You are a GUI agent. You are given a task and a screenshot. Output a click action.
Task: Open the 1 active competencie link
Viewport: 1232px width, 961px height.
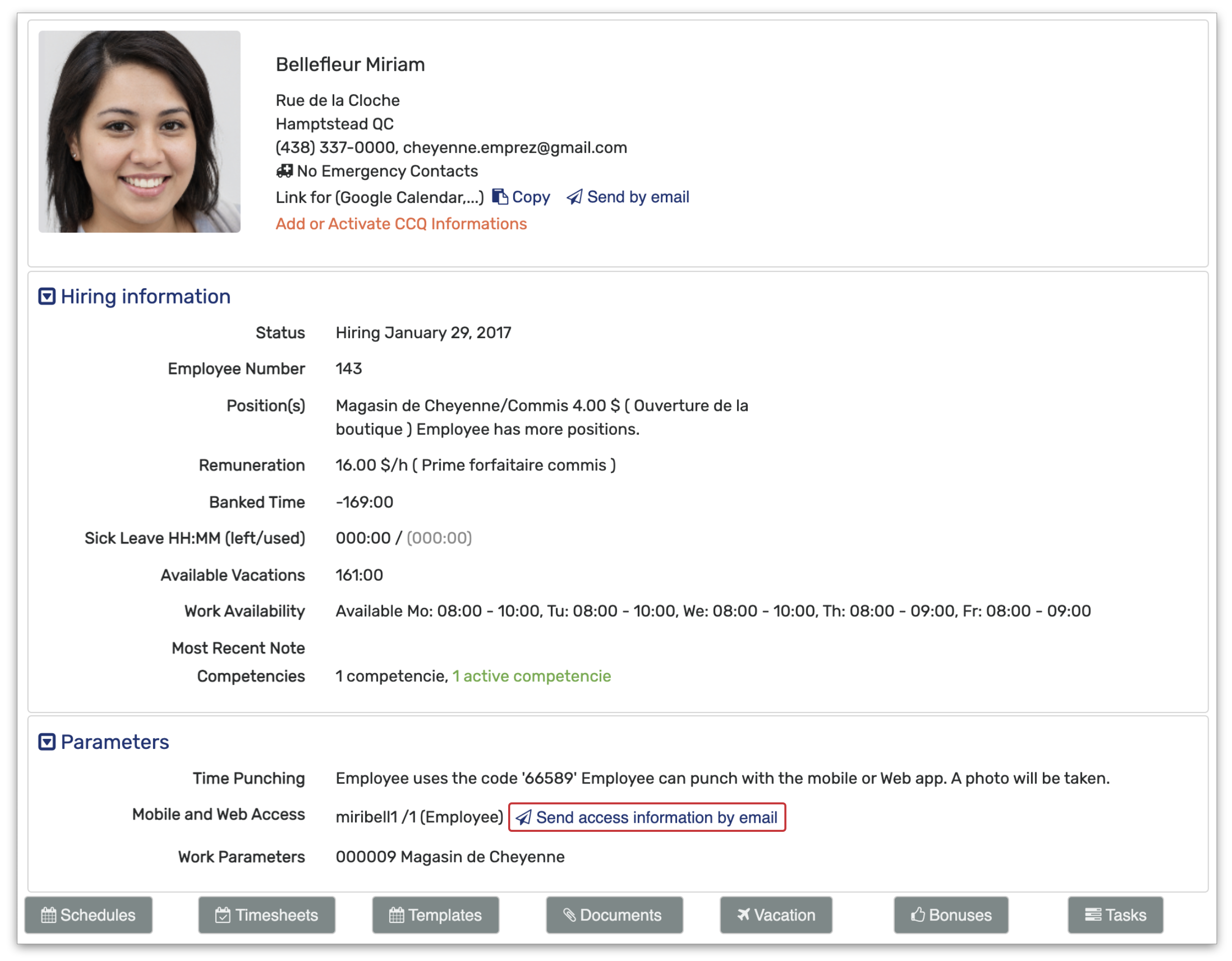(x=532, y=676)
